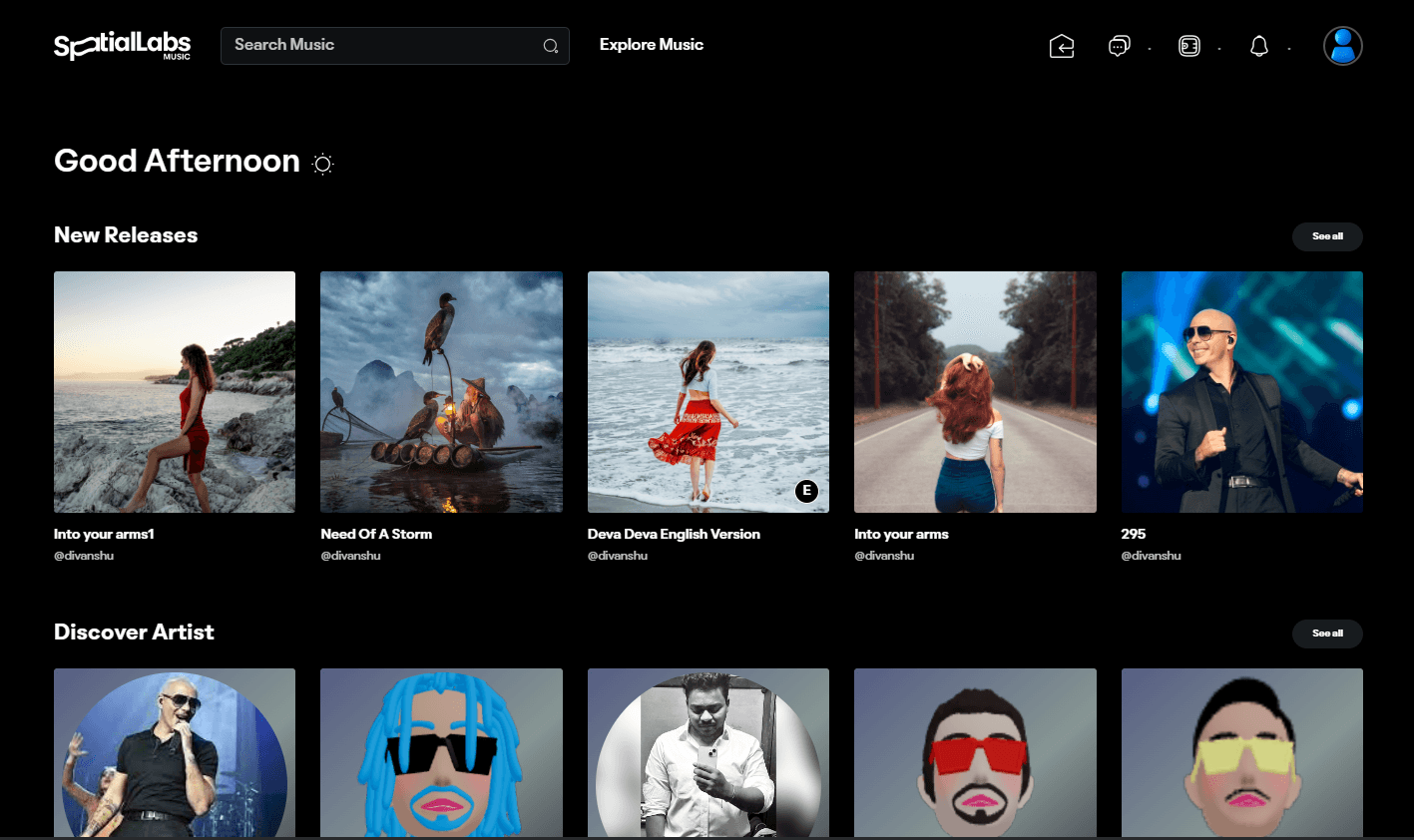Viewport: 1414px width, 840px height.
Task: Open the Need Of A Storm album cover
Action: [x=441, y=392]
